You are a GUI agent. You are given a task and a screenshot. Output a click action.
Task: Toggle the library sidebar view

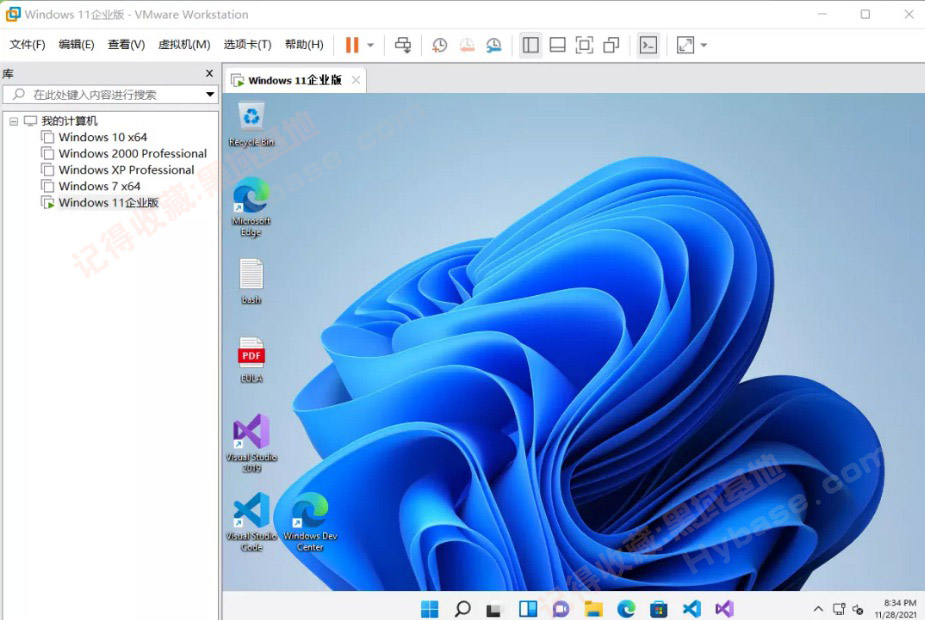[x=530, y=45]
